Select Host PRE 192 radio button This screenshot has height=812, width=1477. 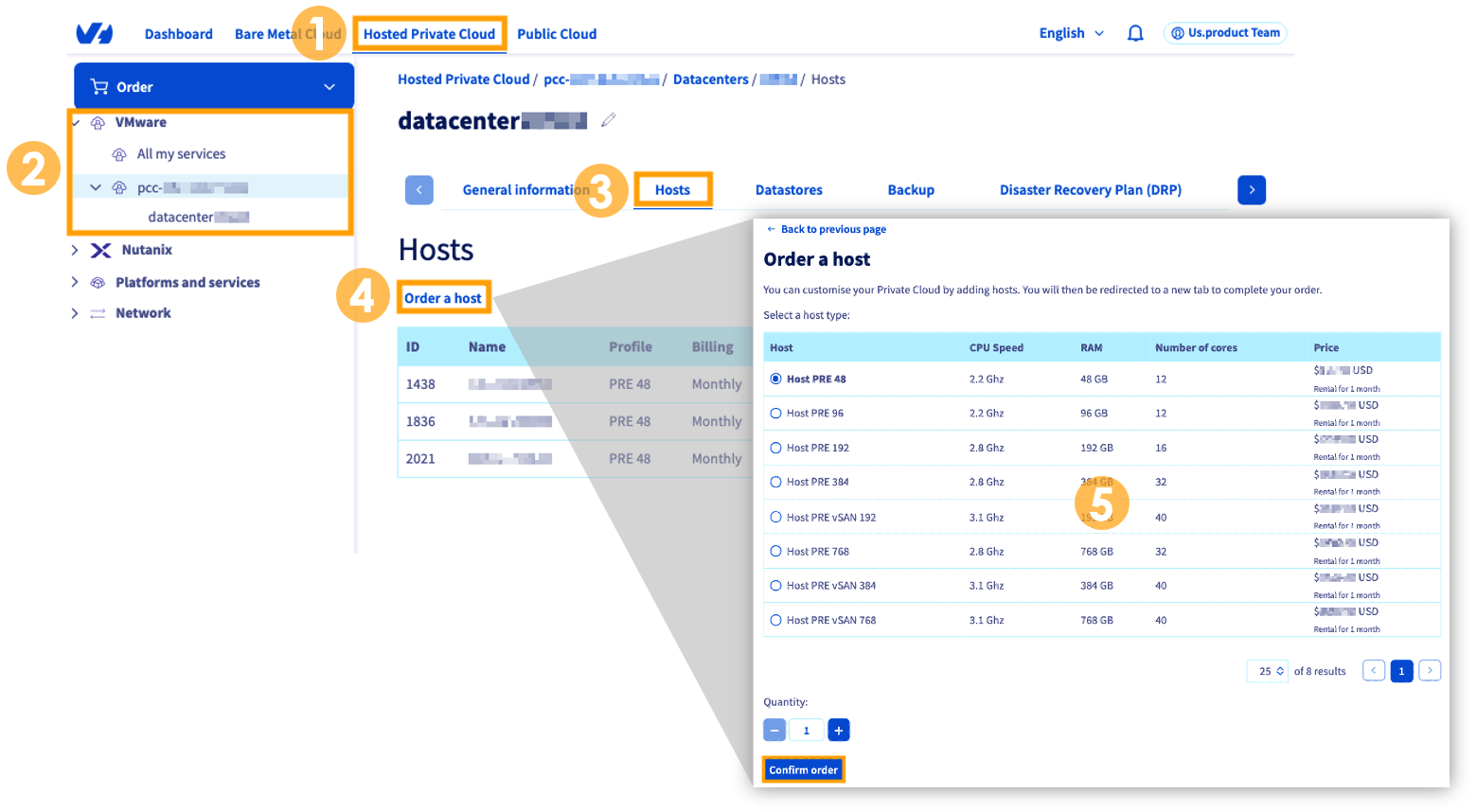(776, 448)
